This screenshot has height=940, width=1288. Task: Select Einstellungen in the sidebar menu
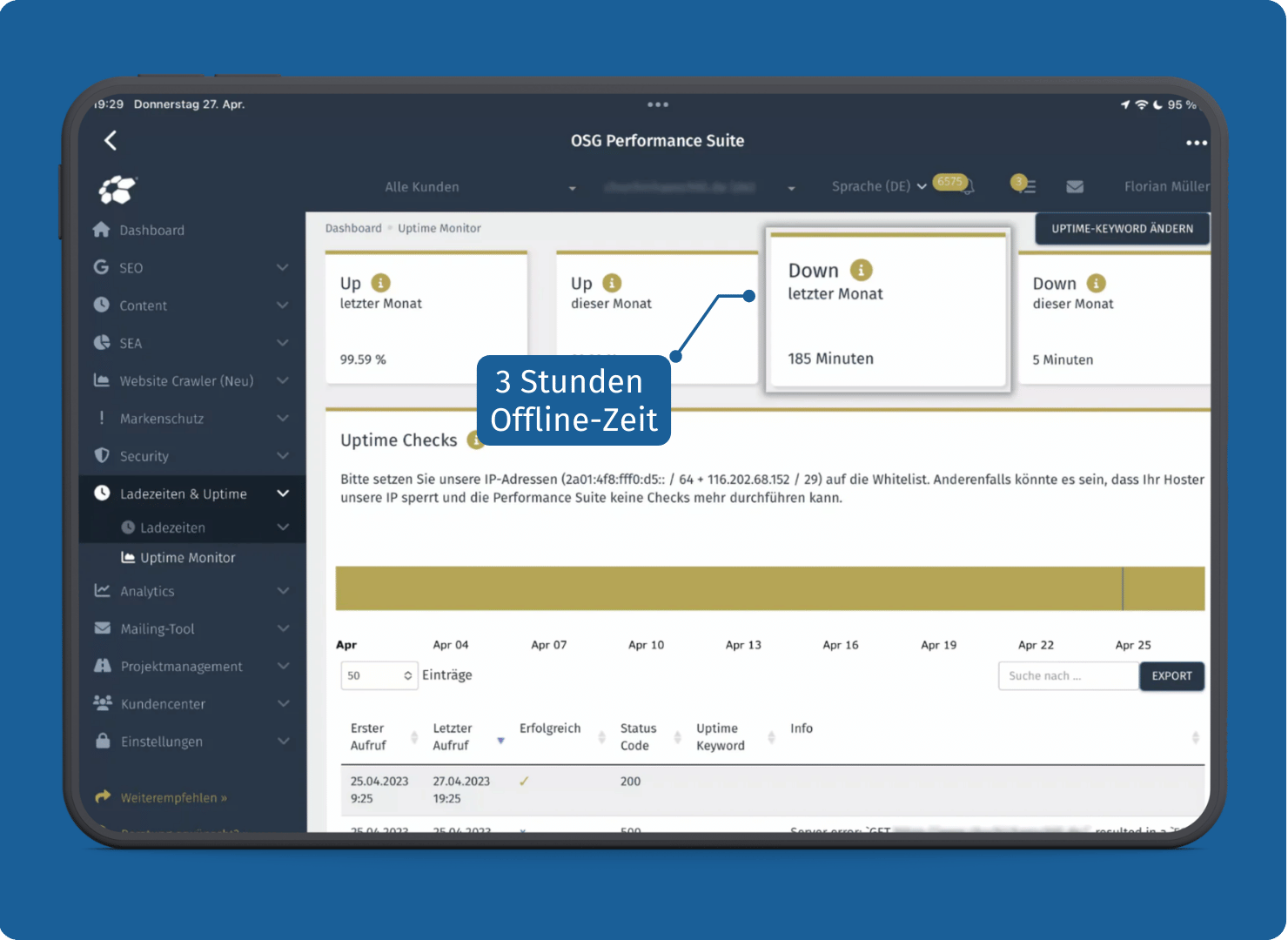point(160,741)
